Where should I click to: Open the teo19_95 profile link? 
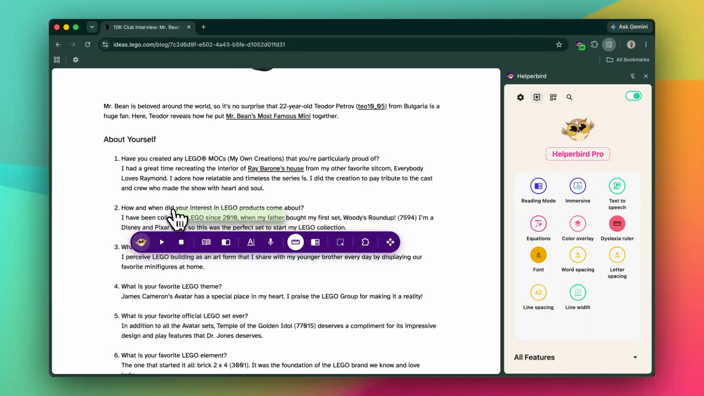point(371,106)
